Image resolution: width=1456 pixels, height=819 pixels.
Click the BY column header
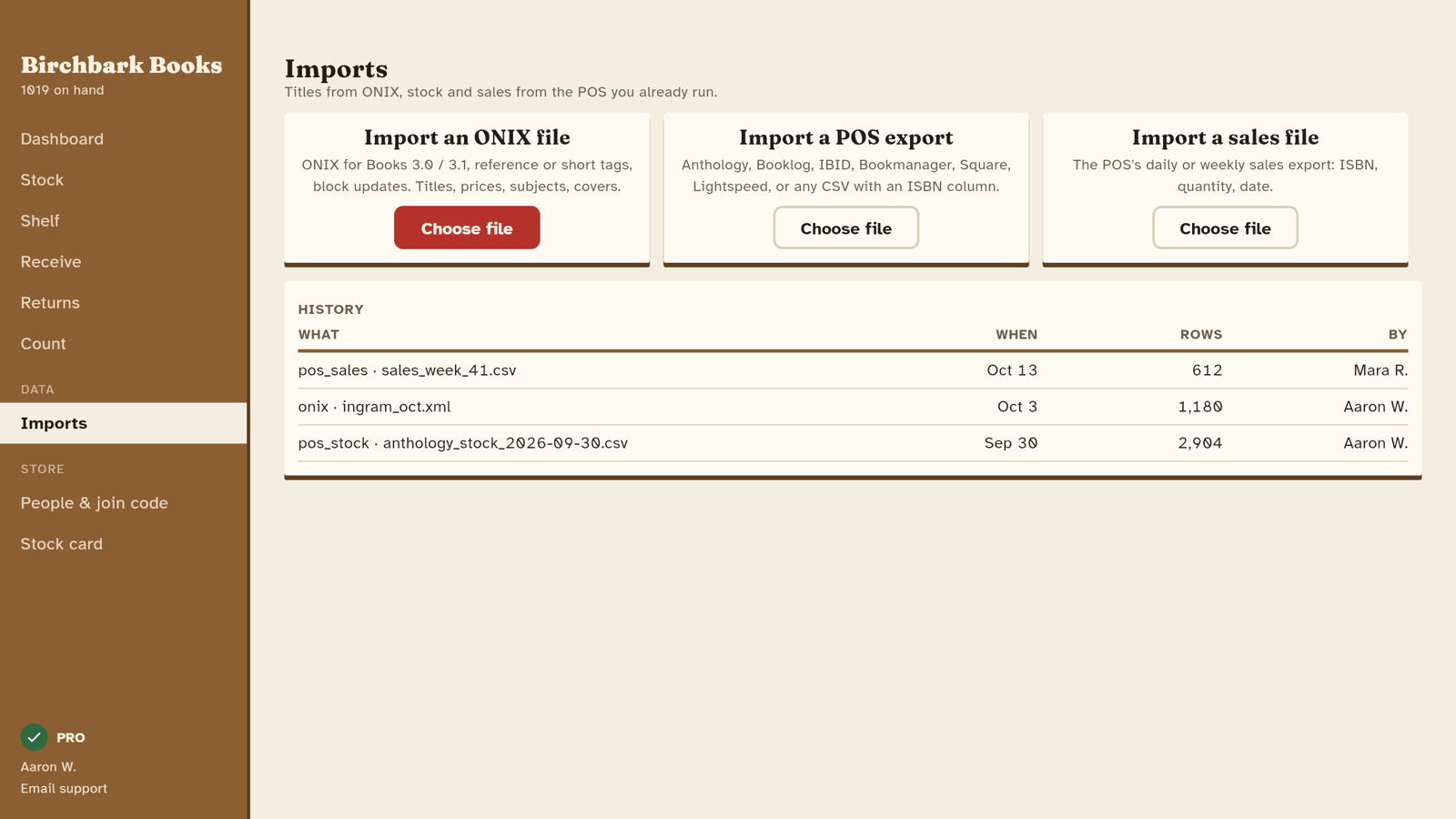(1398, 335)
